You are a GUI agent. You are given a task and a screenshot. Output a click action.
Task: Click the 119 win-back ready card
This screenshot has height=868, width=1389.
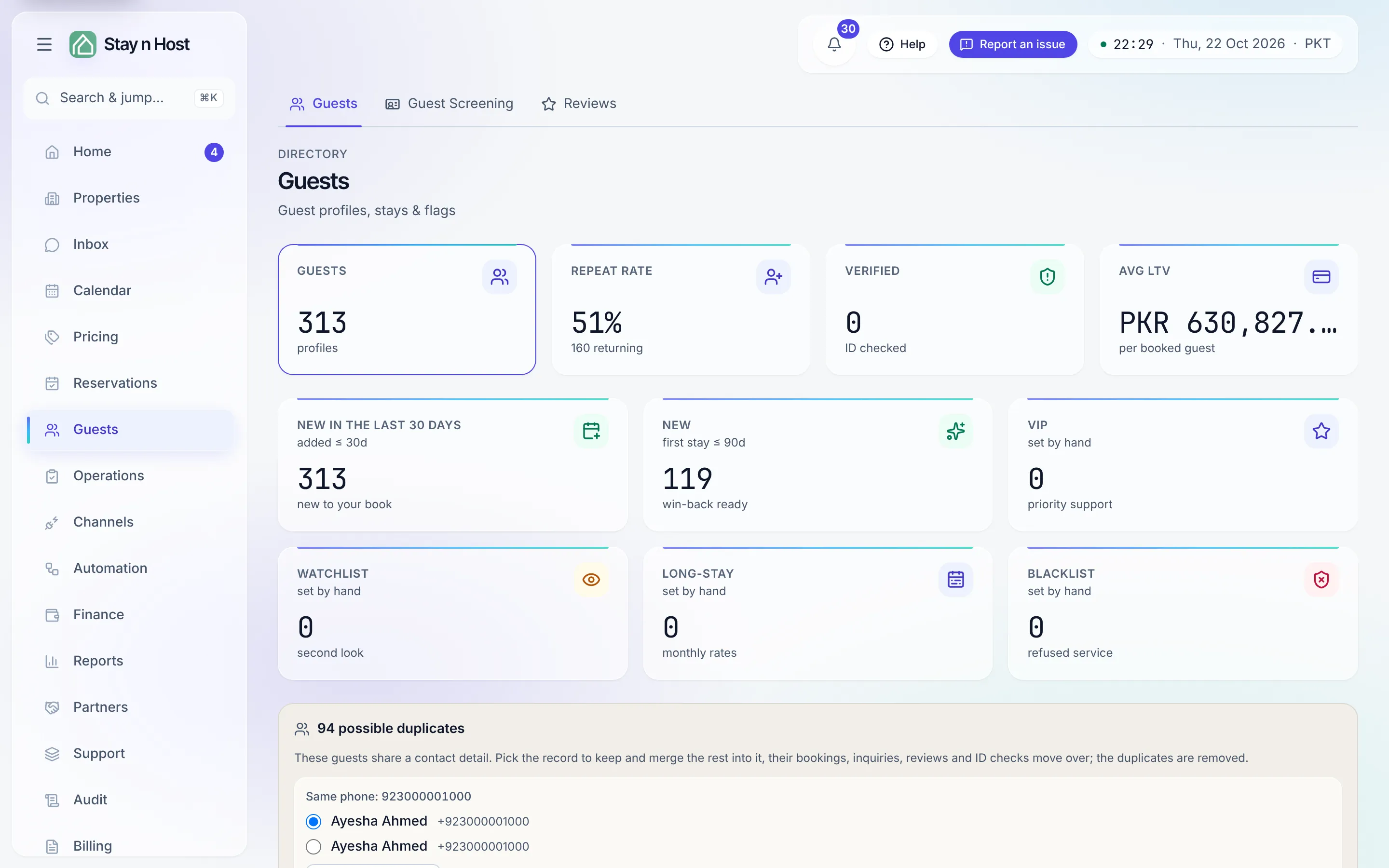coord(817,465)
